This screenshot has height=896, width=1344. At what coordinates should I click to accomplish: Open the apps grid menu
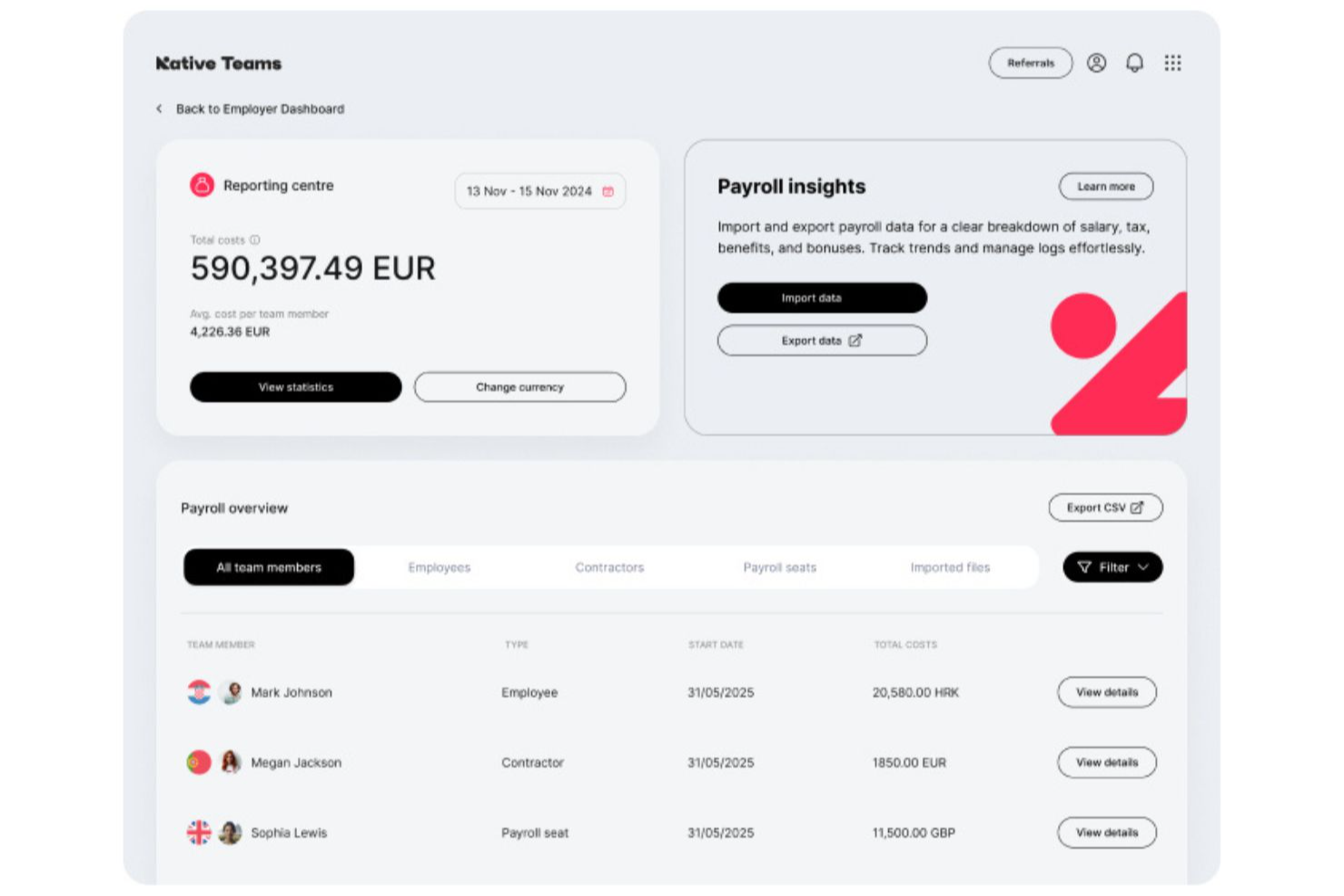tap(1172, 63)
